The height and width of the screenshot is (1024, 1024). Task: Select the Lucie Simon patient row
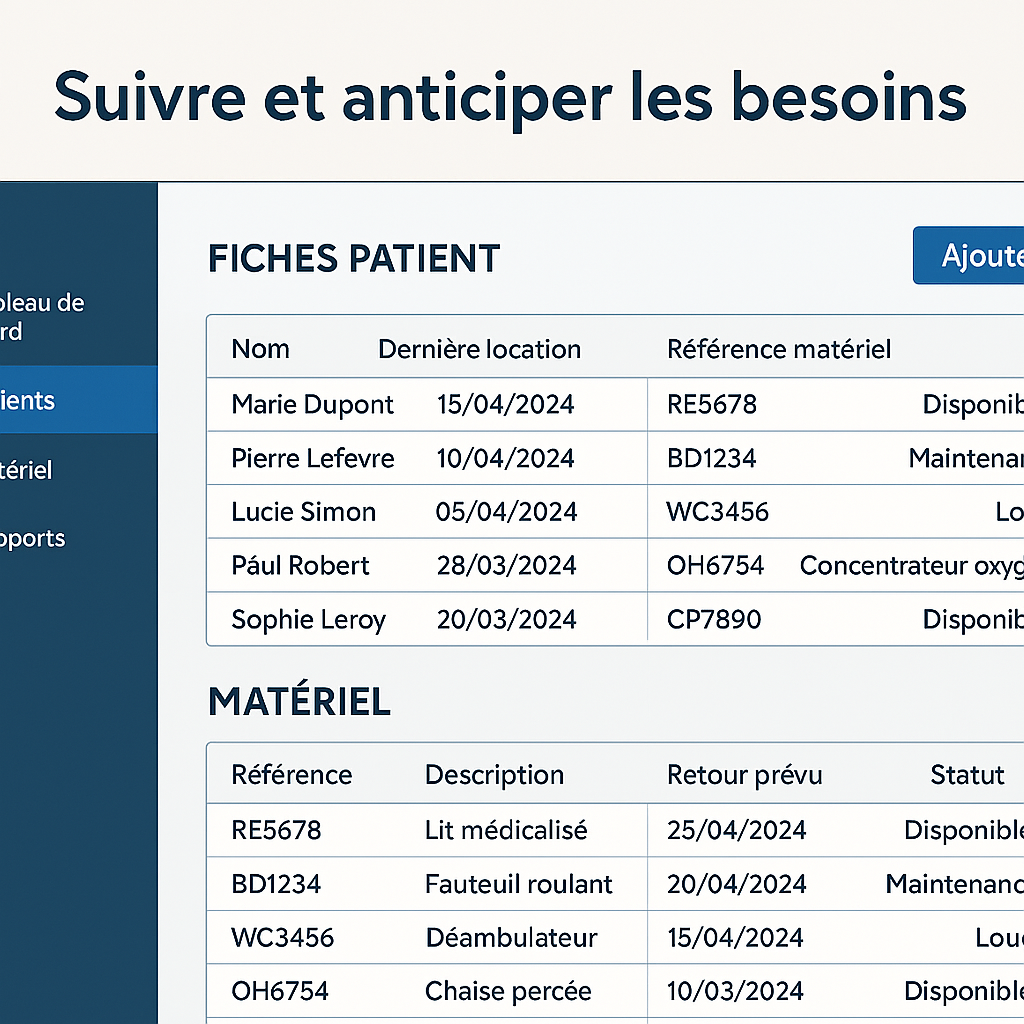(x=615, y=511)
